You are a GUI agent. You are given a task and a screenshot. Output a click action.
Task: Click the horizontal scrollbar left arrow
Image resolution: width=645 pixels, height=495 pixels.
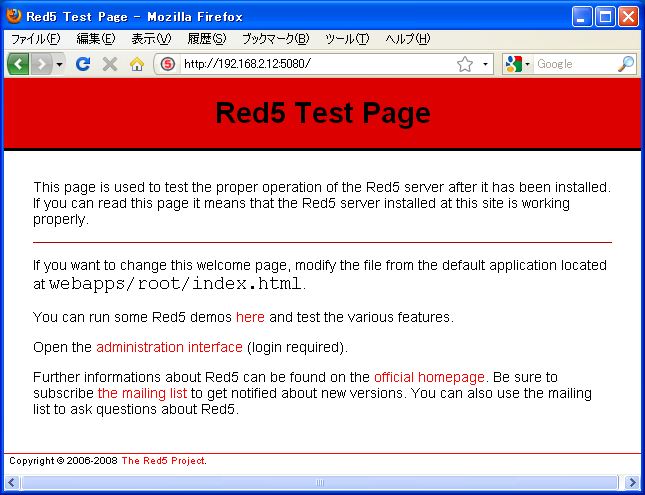(11, 482)
